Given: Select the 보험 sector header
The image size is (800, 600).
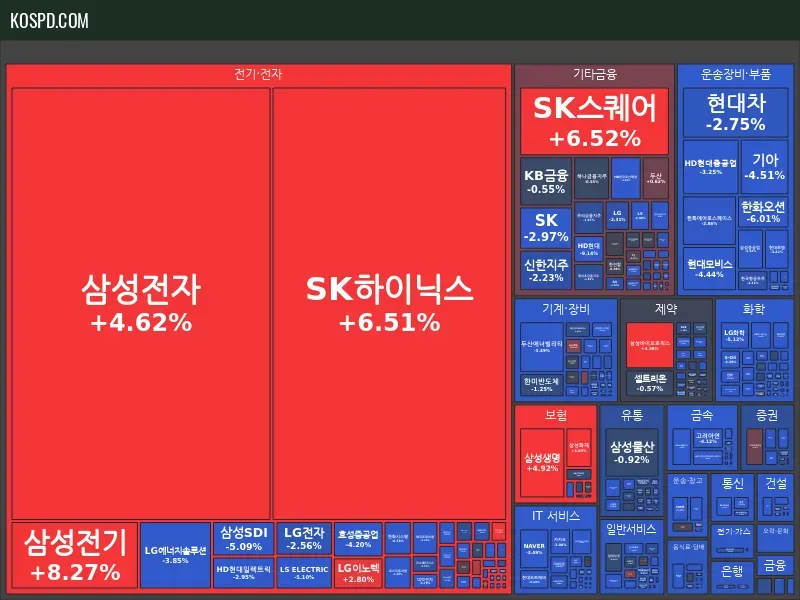Looking at the screenshot, I should (556, 415).
